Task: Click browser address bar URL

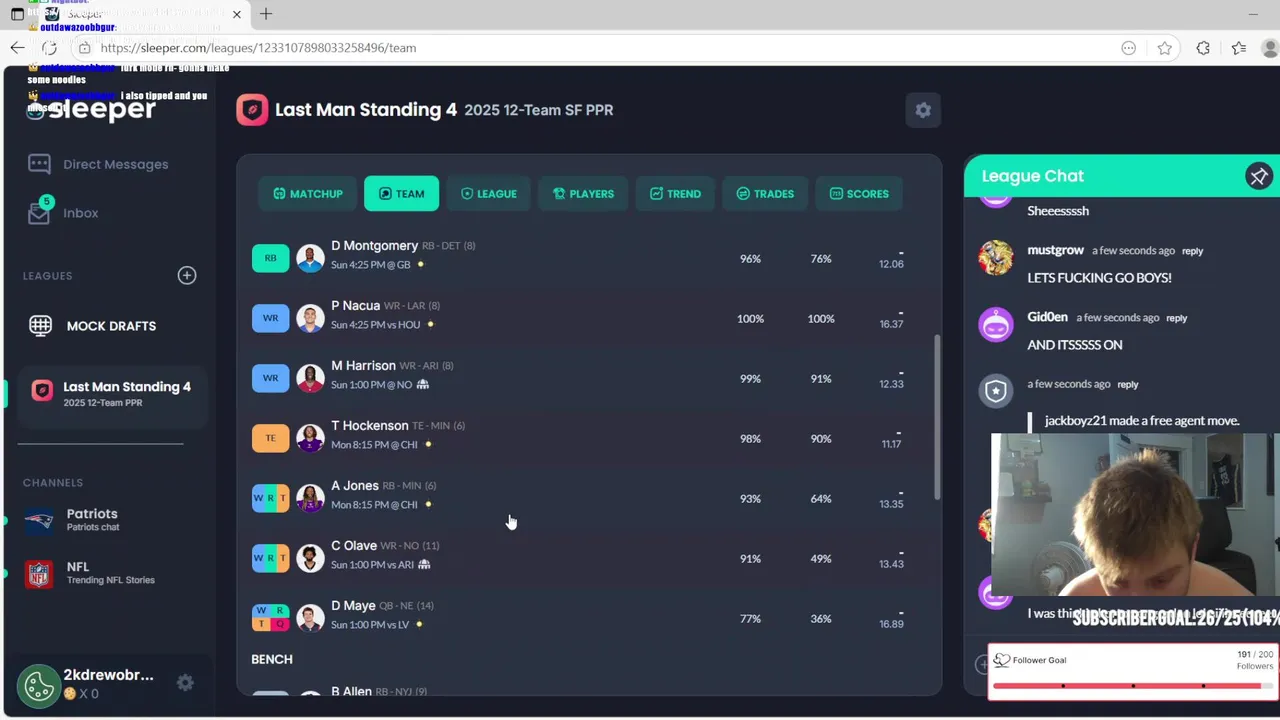Action: coord(258,48)
